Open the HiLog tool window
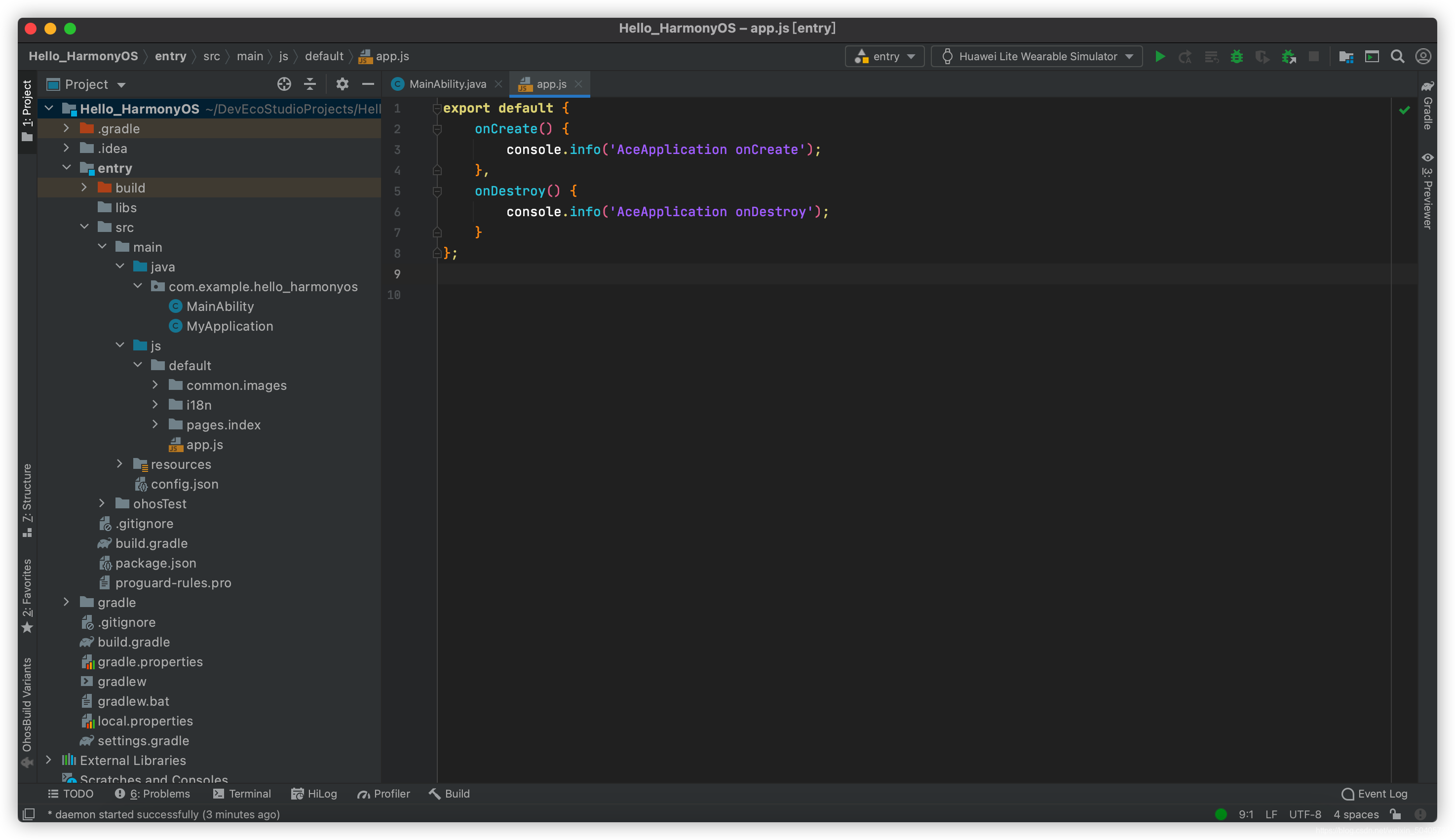 click(x=314, y=793)
